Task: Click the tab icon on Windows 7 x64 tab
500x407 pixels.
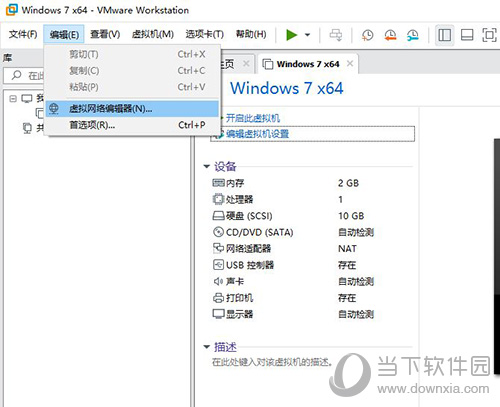Action: [x=268, y=64]
